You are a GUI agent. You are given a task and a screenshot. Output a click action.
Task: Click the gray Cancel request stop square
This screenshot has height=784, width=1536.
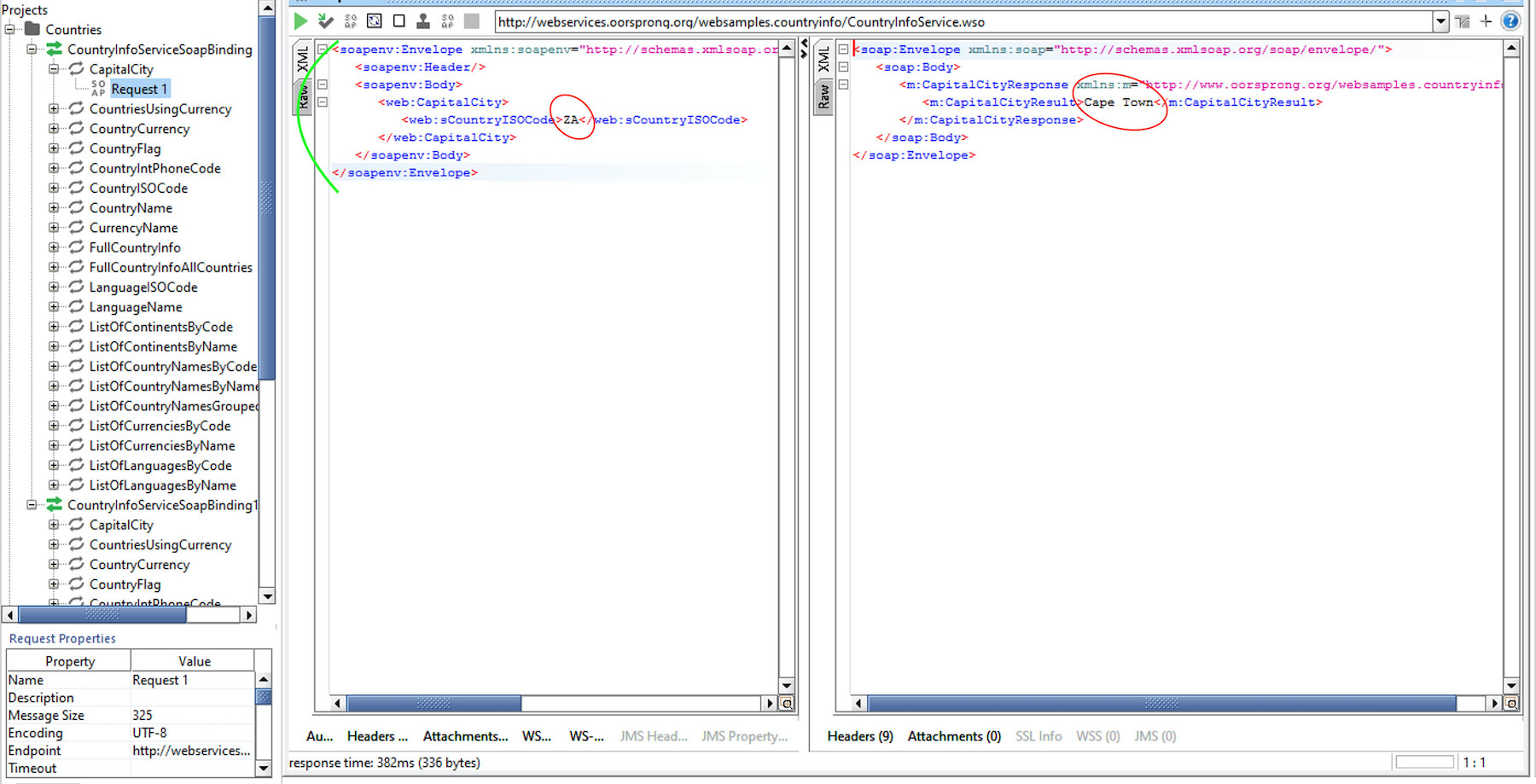coord(472,21)
